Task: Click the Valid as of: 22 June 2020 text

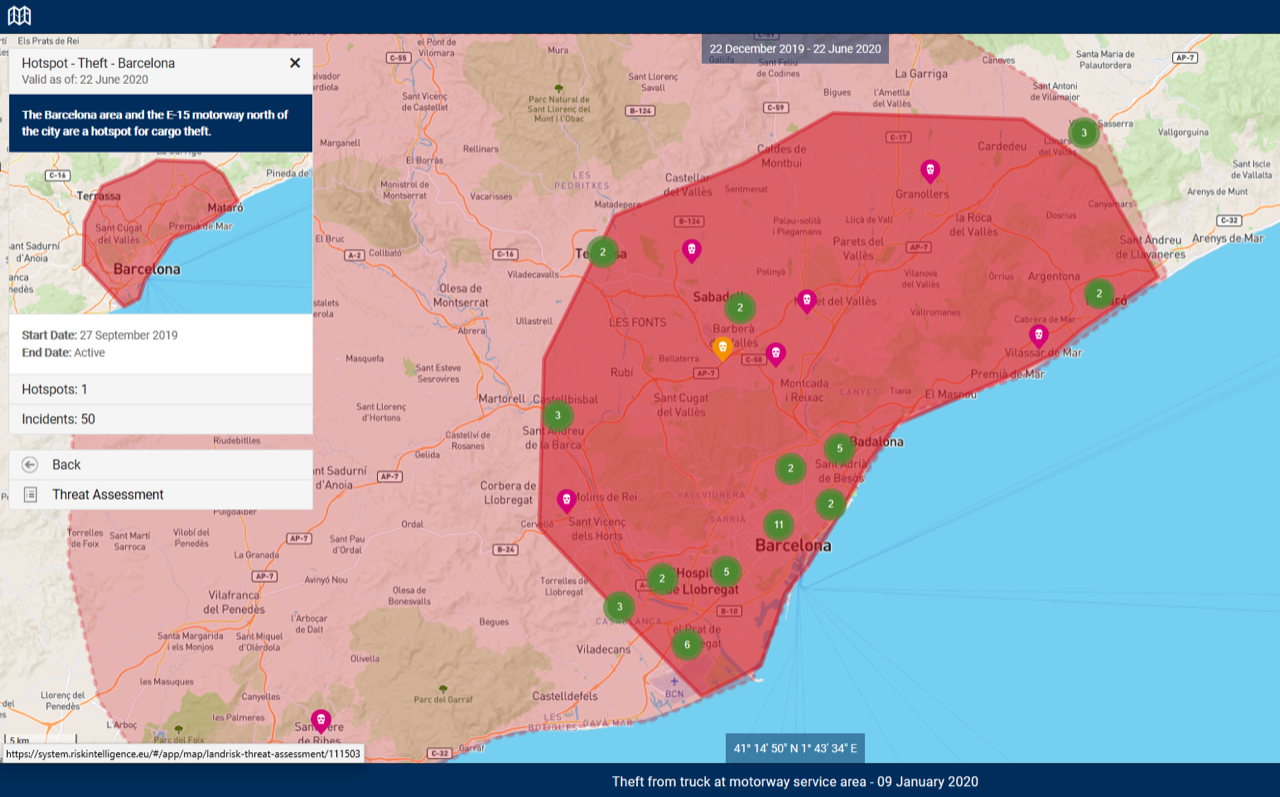Action: tap(85, 80)
